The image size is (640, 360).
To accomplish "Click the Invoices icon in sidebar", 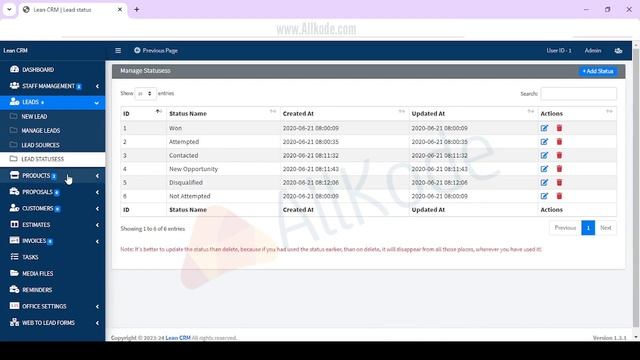I will 14,240.
